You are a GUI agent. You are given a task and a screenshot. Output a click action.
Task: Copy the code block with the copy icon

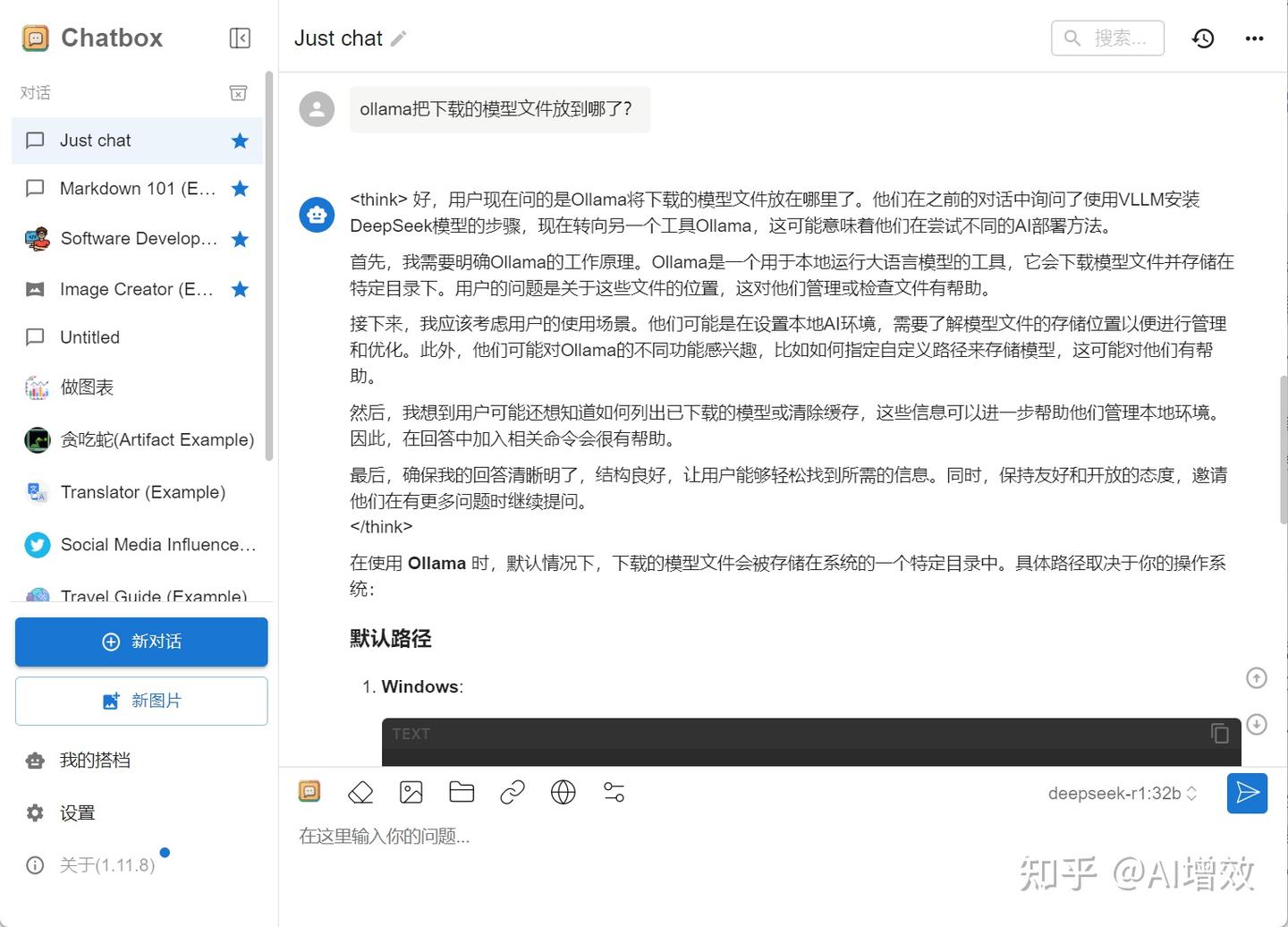click(1219, 733)
